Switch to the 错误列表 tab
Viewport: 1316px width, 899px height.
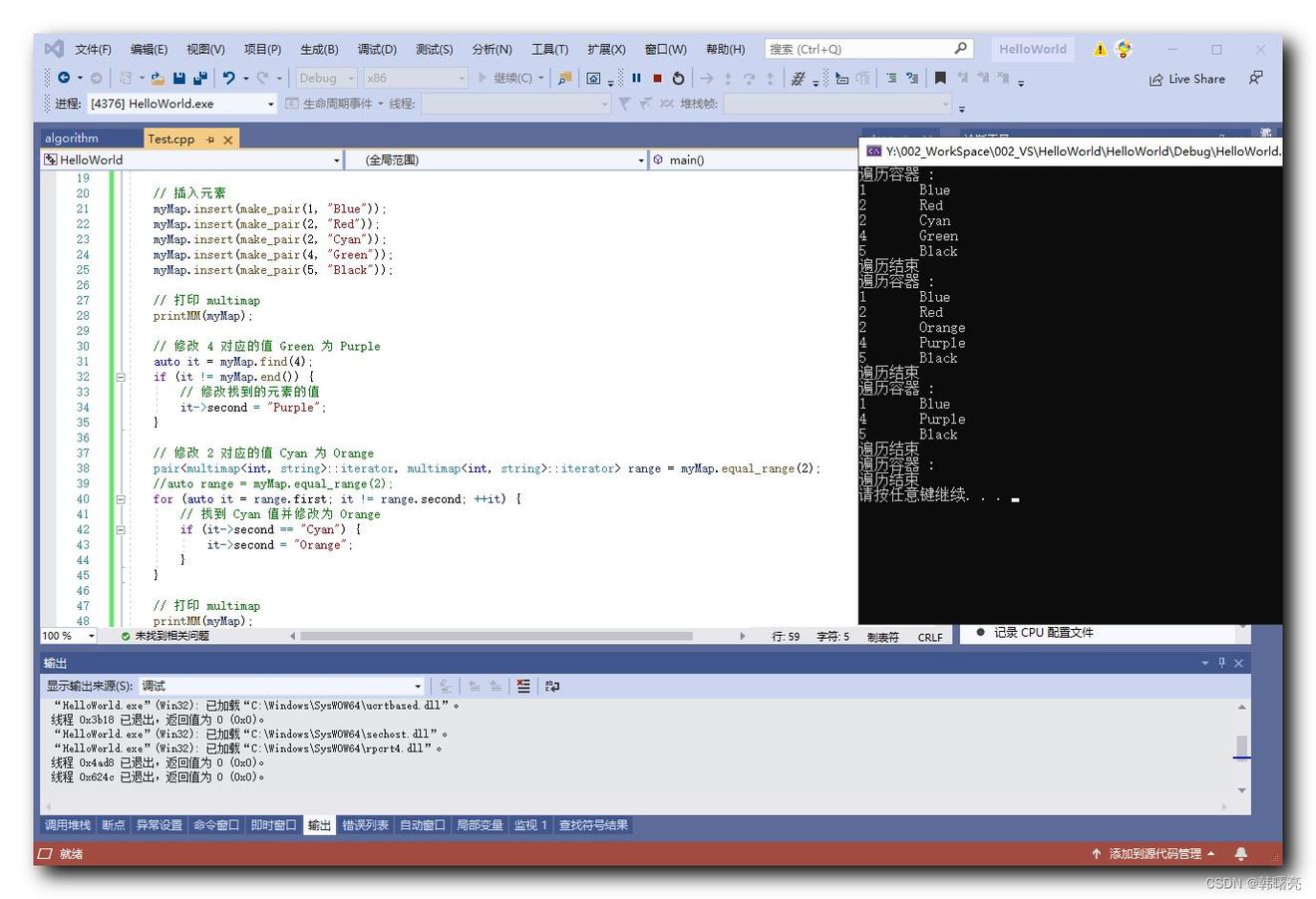[366, 825]
